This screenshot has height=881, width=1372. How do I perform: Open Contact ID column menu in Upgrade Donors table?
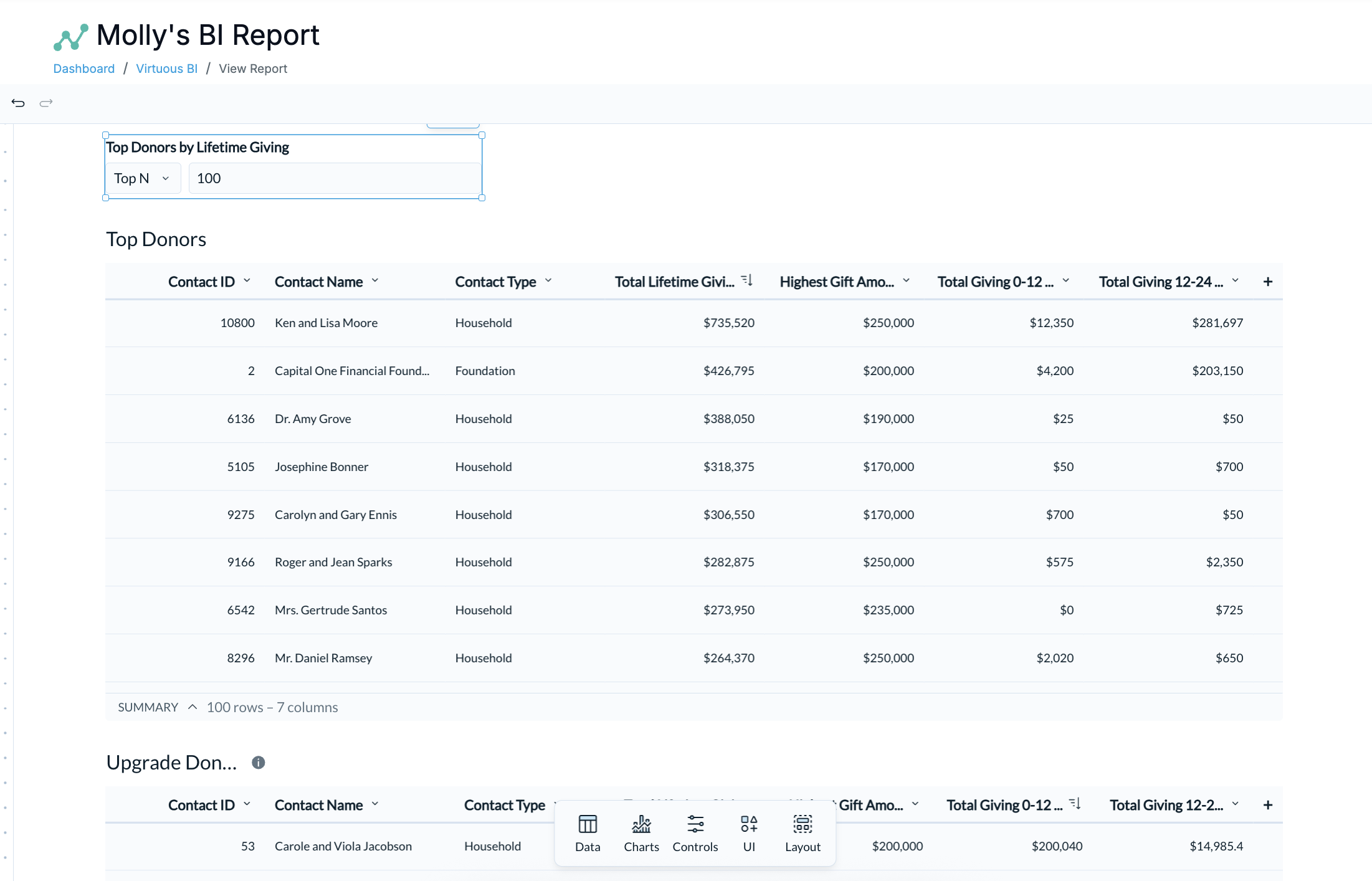pos(247,804)
